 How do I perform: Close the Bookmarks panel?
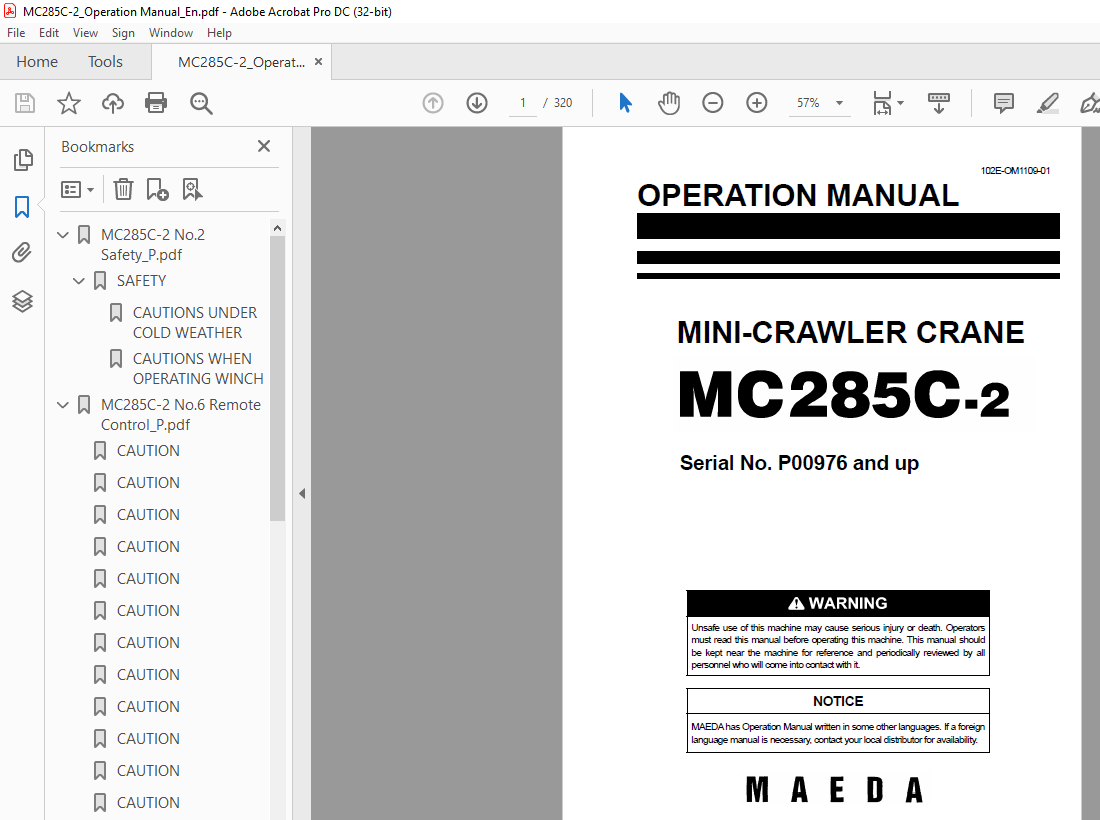264,146
